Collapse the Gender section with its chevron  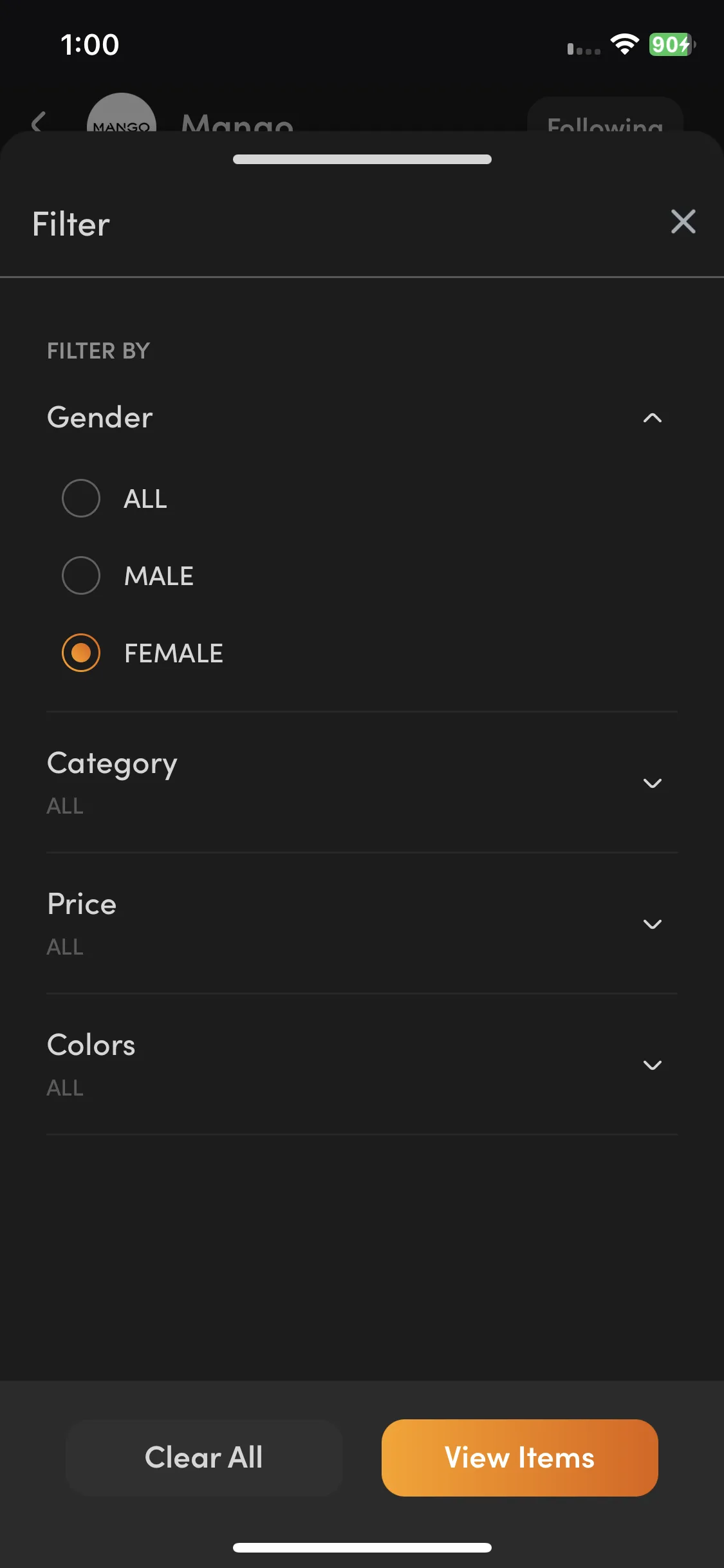653,418
